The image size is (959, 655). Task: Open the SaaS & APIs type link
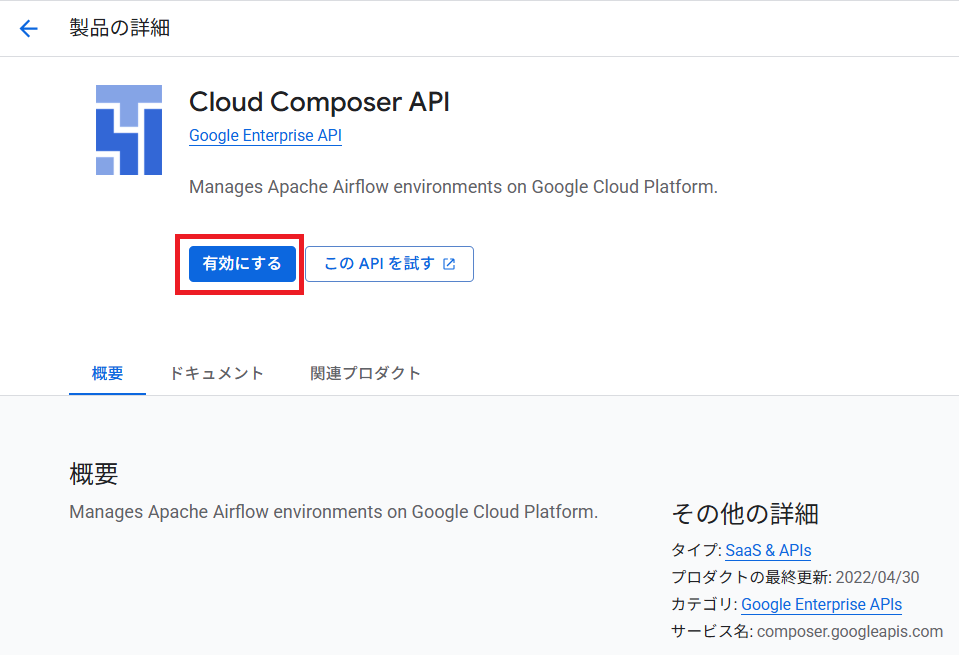(x=768, y=550)
